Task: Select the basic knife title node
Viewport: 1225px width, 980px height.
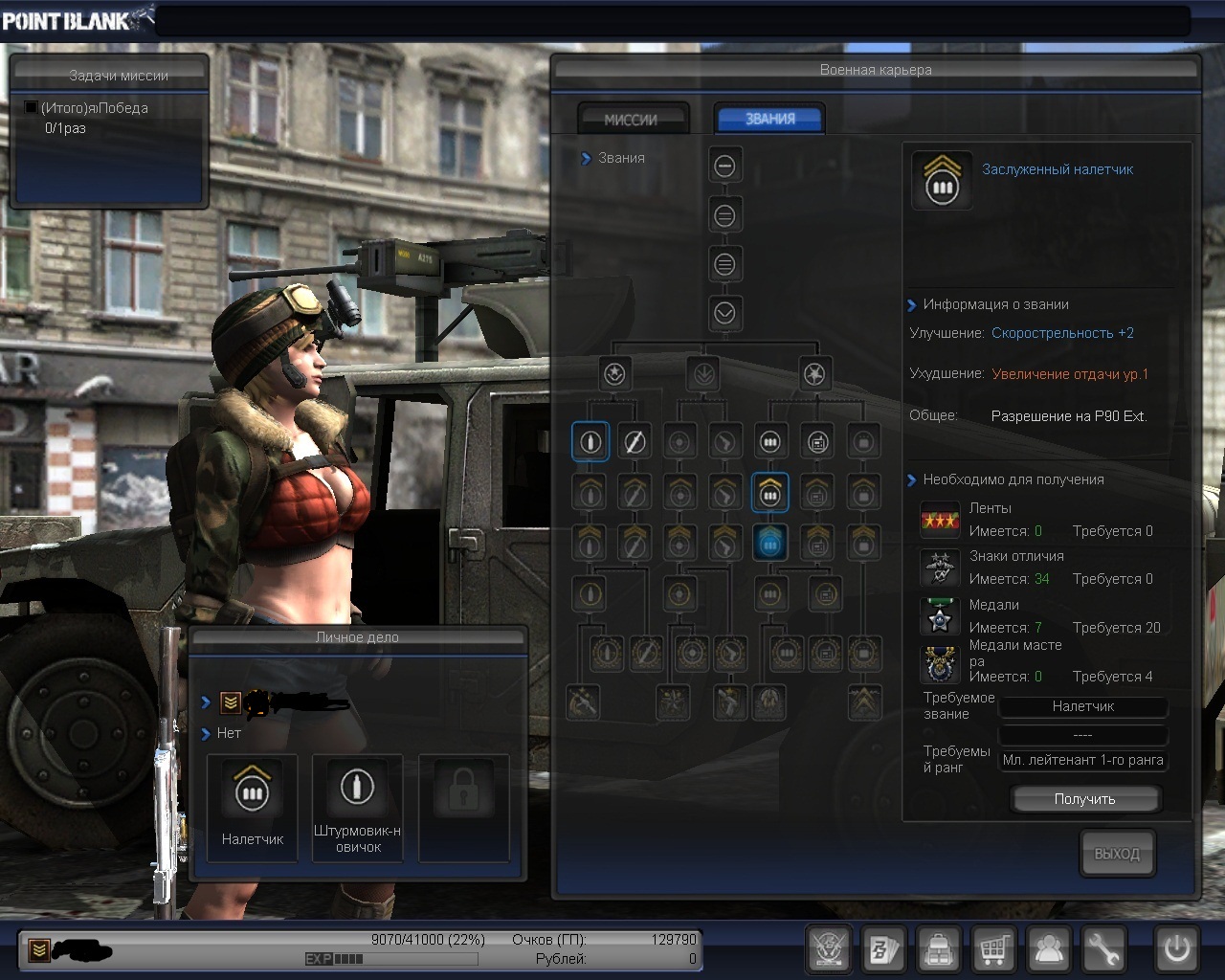Action: pos(634,442)
